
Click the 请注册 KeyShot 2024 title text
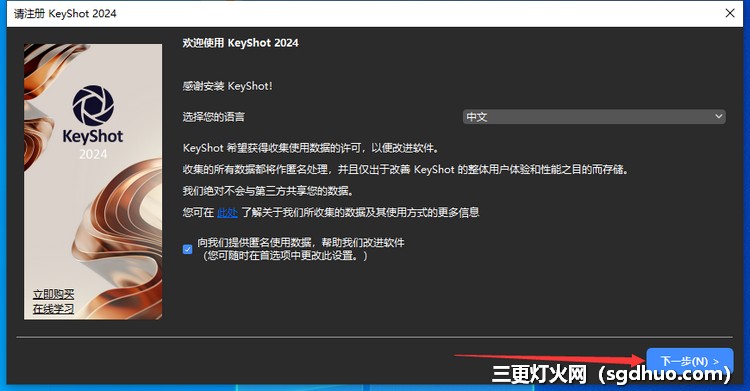pyautogui.click(x=65, y=13)
